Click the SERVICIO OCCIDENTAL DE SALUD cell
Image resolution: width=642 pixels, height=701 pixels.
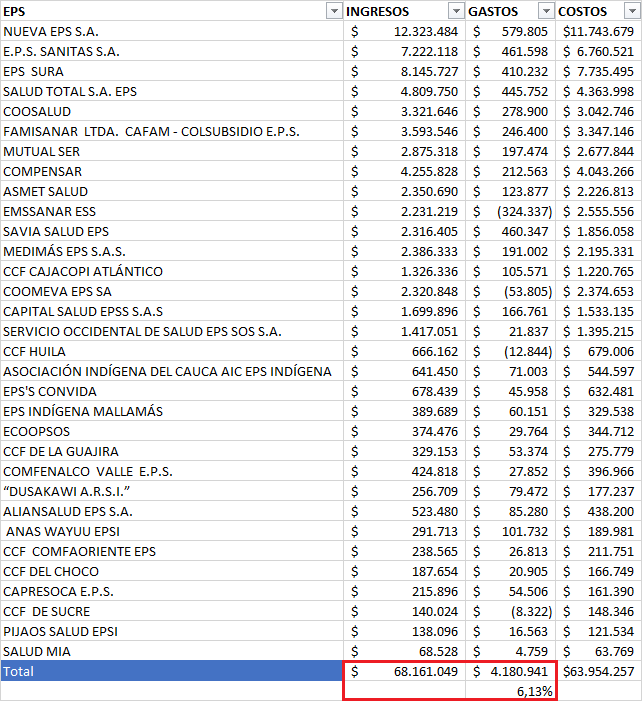(x=172, y=331)
